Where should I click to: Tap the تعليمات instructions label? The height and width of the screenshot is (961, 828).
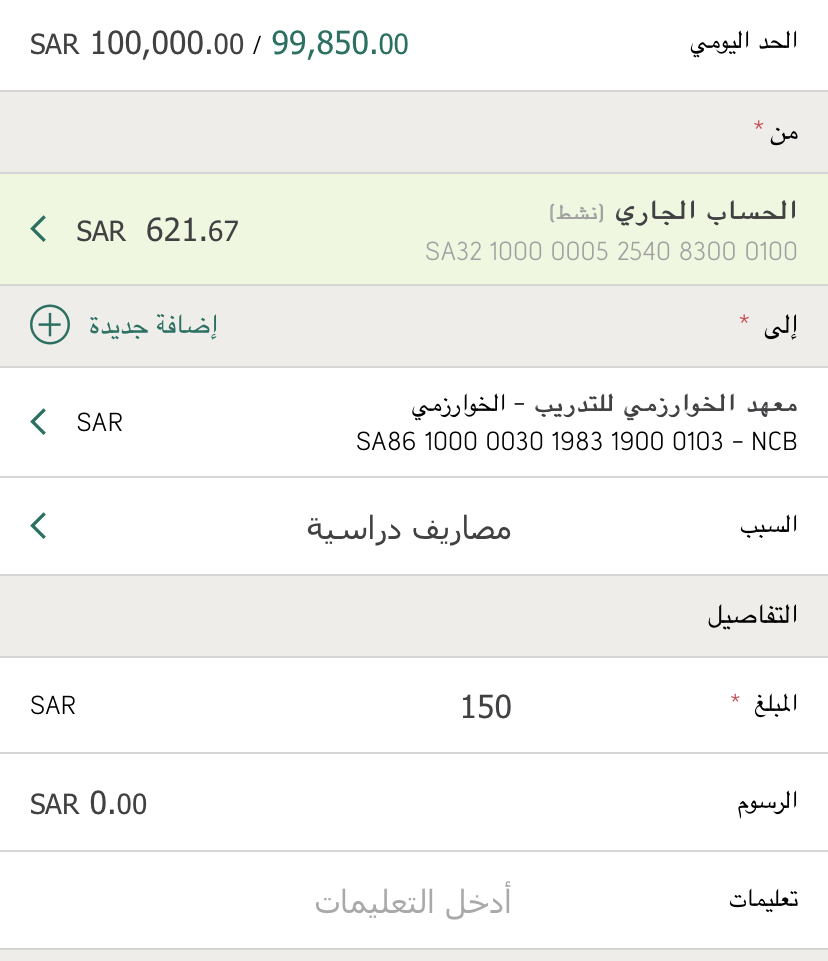pyautogui.click(x=763, y=900)
